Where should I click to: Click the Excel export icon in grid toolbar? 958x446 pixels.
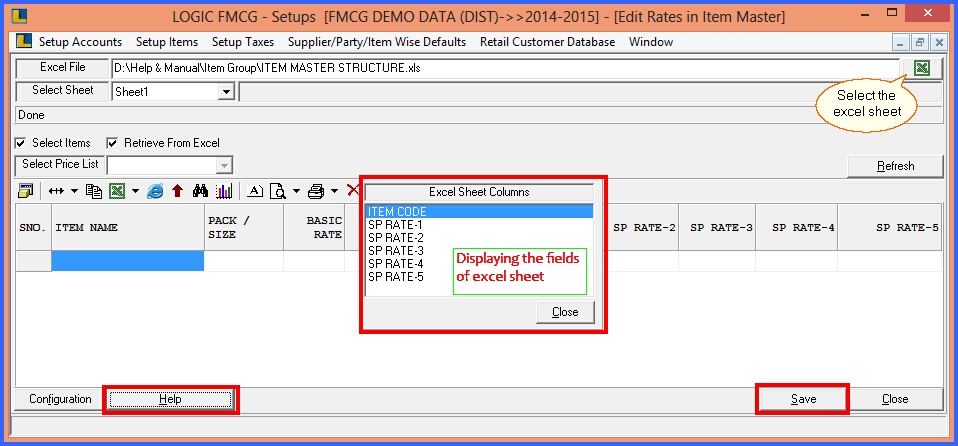coord(117,191)
